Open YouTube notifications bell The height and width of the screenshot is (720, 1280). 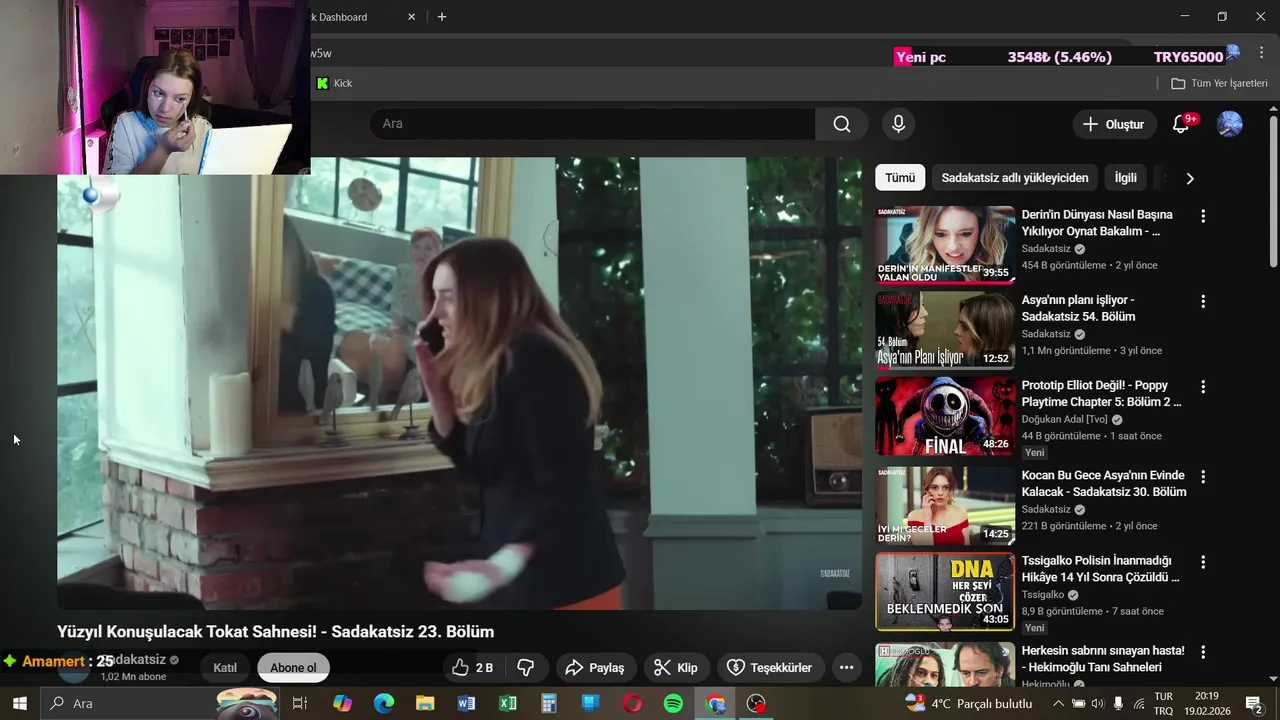pyautogui.click(x=1181, y=124)
